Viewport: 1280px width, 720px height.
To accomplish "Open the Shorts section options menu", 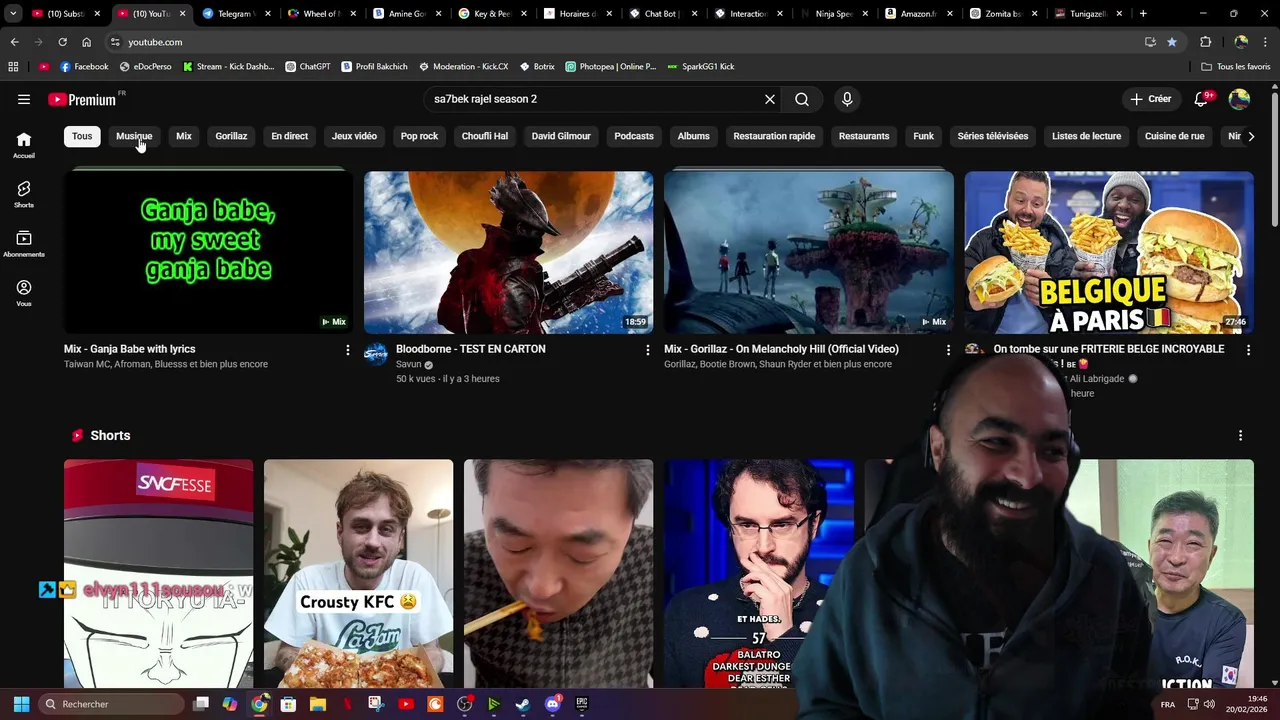I will pyautogui.click(x=1240, y=436).
